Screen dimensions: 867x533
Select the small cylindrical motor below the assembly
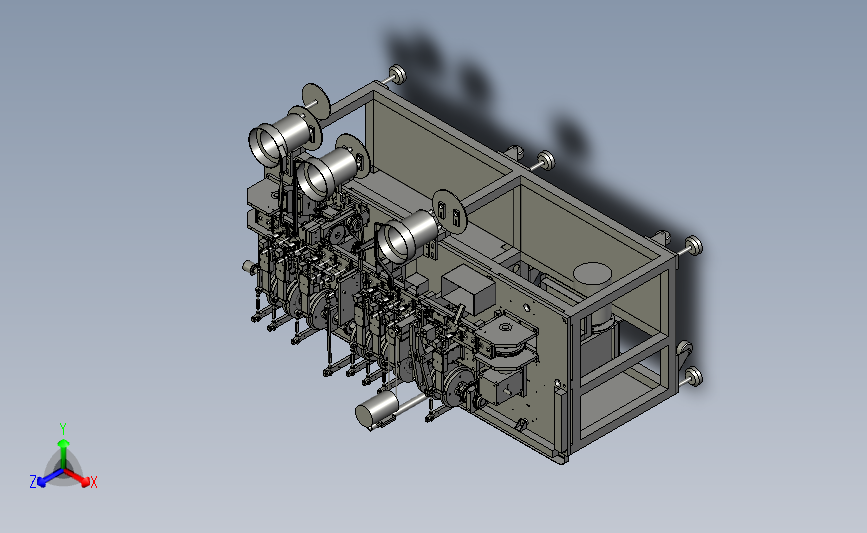376,410
